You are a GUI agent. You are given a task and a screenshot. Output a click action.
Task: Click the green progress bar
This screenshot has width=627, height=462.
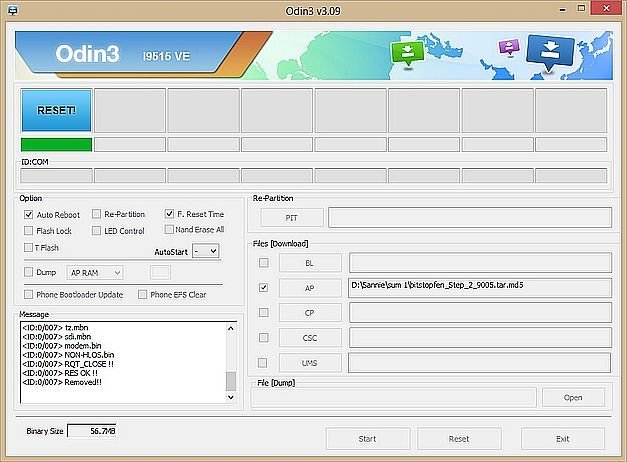[x=56, y=144]
